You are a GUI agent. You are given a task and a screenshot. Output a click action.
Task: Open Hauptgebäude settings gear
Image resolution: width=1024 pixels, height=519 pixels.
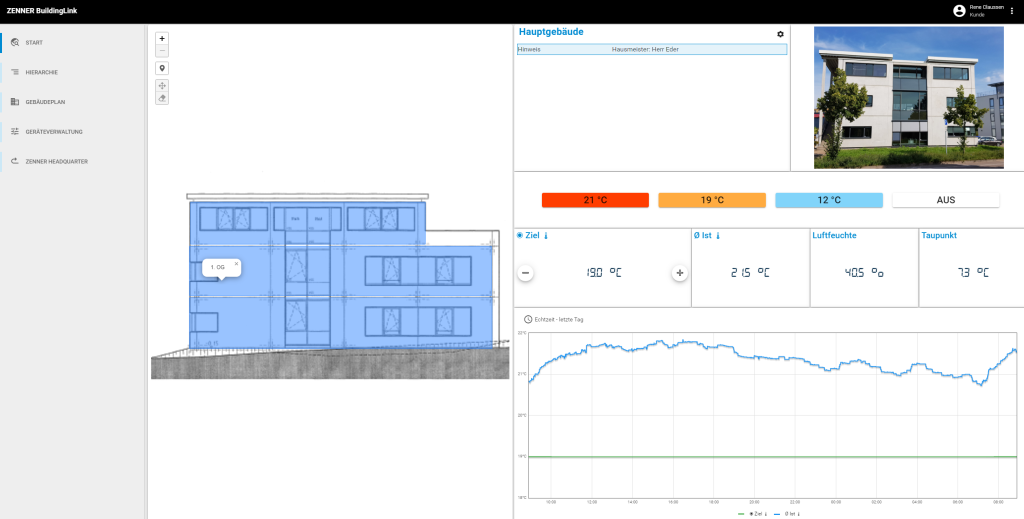pyautogui.click(x=780, y=34)
